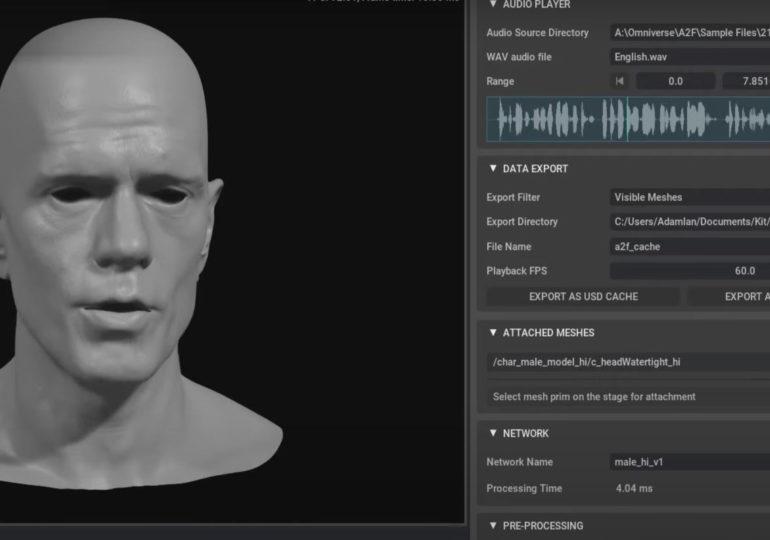Open the Network Name dropdown male_hi_v1
Image resolution: width=770 pixels, height=540 pixels.
(689, 462)
